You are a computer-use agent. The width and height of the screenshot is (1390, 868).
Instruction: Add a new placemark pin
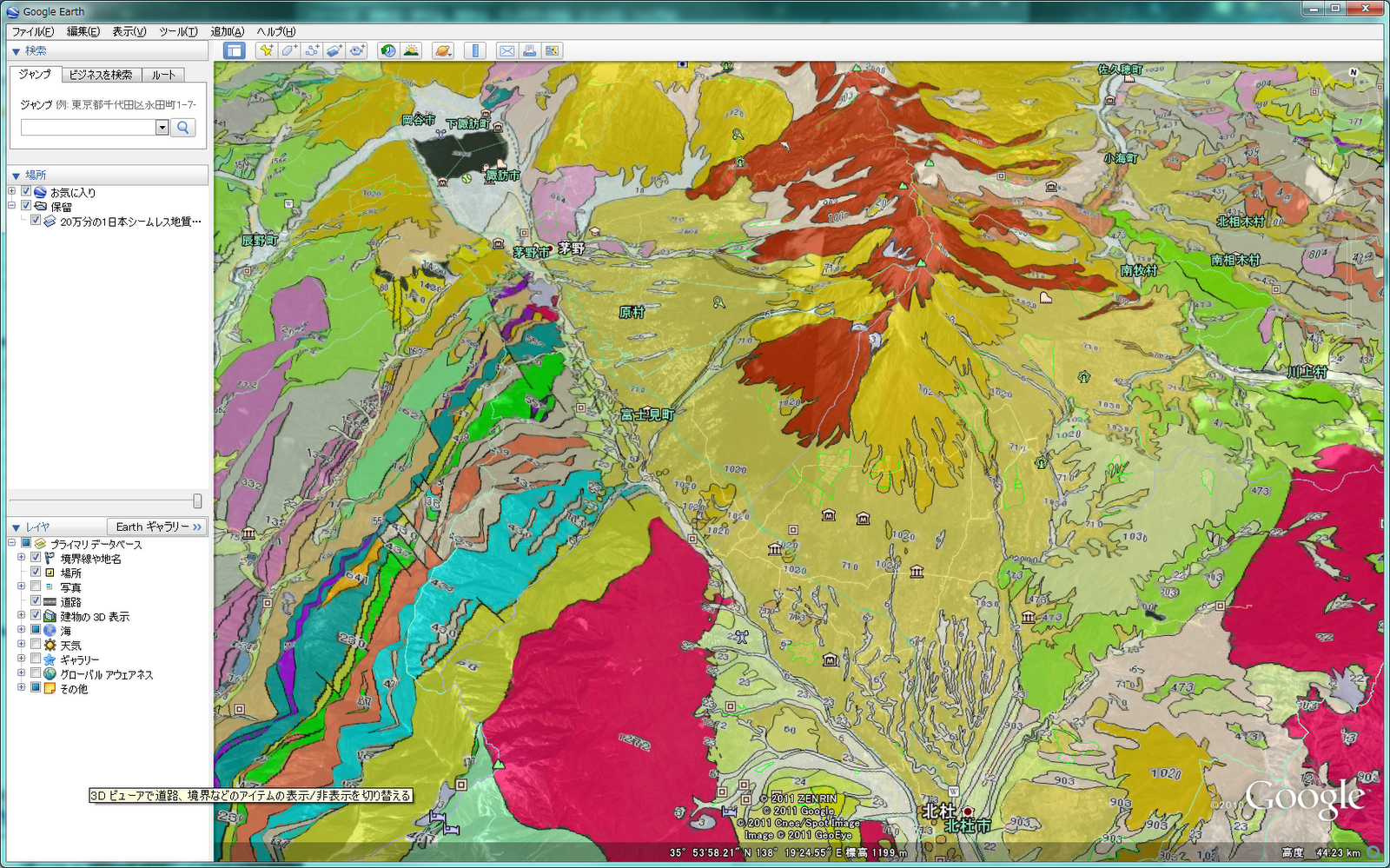click(x=266, y=50)
